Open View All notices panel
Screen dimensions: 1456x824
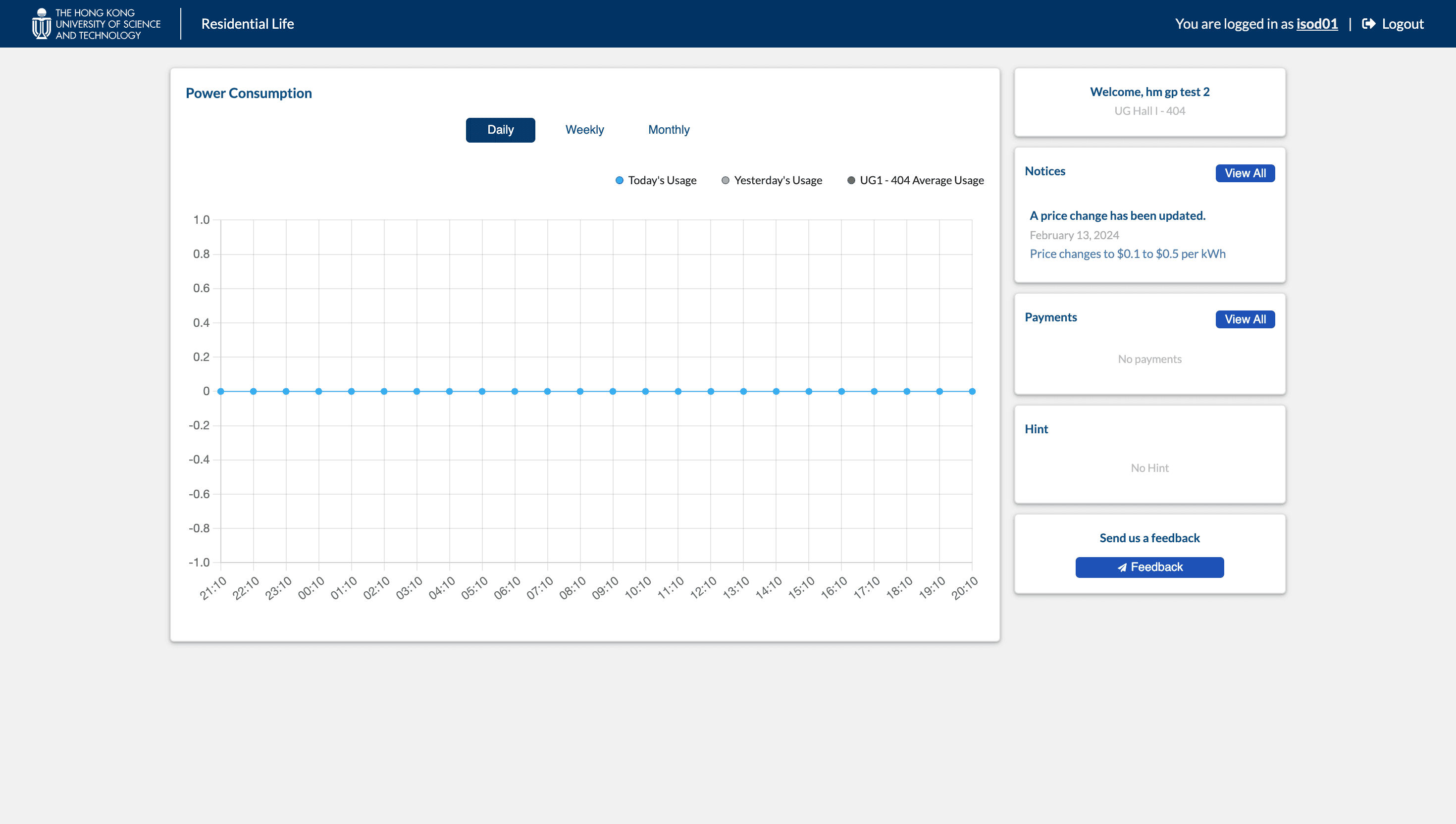tap(1245, 173)
